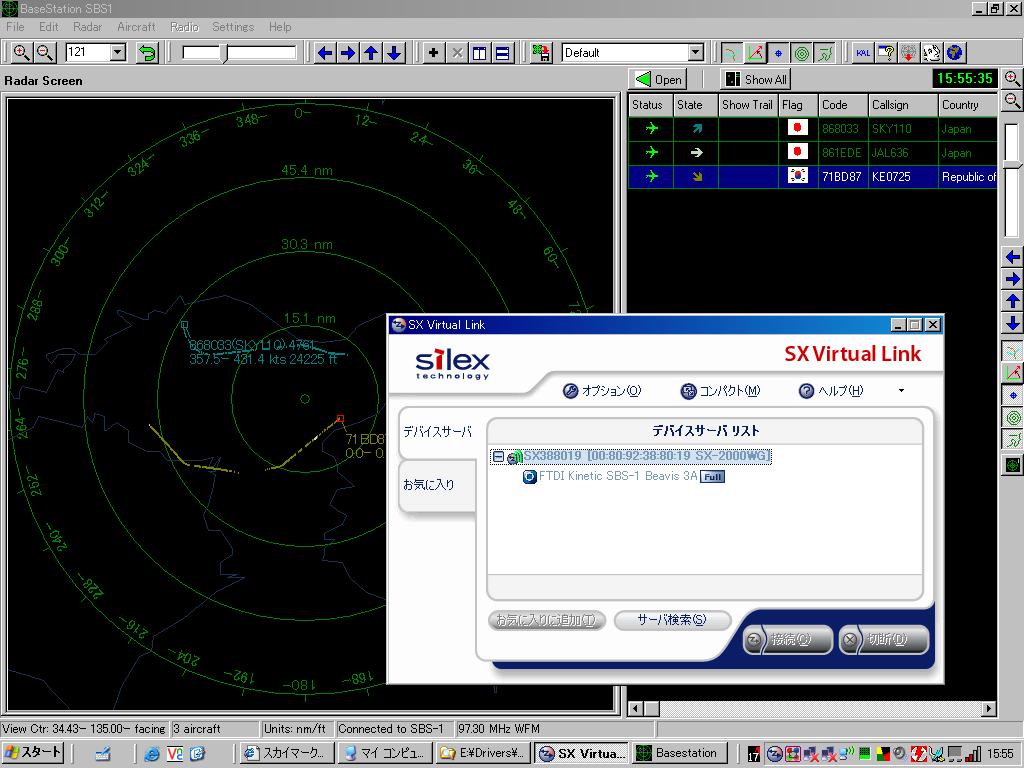1024x768 pixels.
Task: Sort by Country column header
Action: coord(968,105)
